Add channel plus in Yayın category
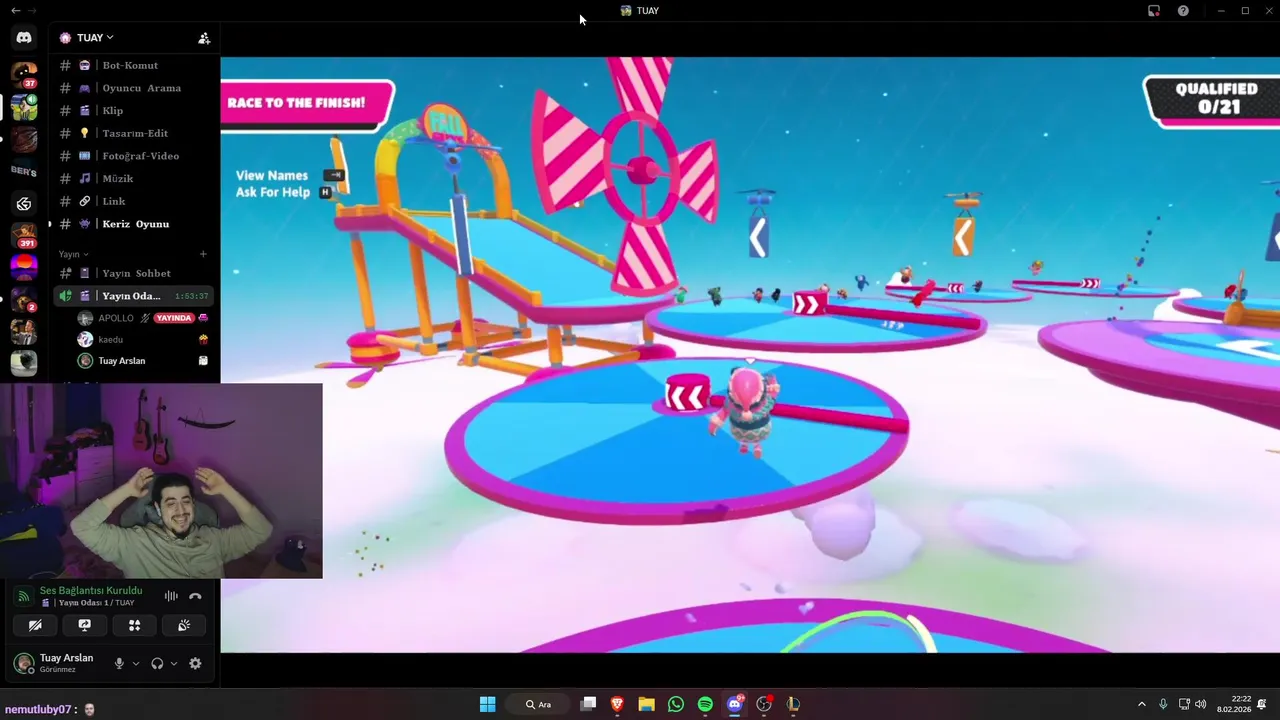This screenshot has height=720, width=1280. 203,254
